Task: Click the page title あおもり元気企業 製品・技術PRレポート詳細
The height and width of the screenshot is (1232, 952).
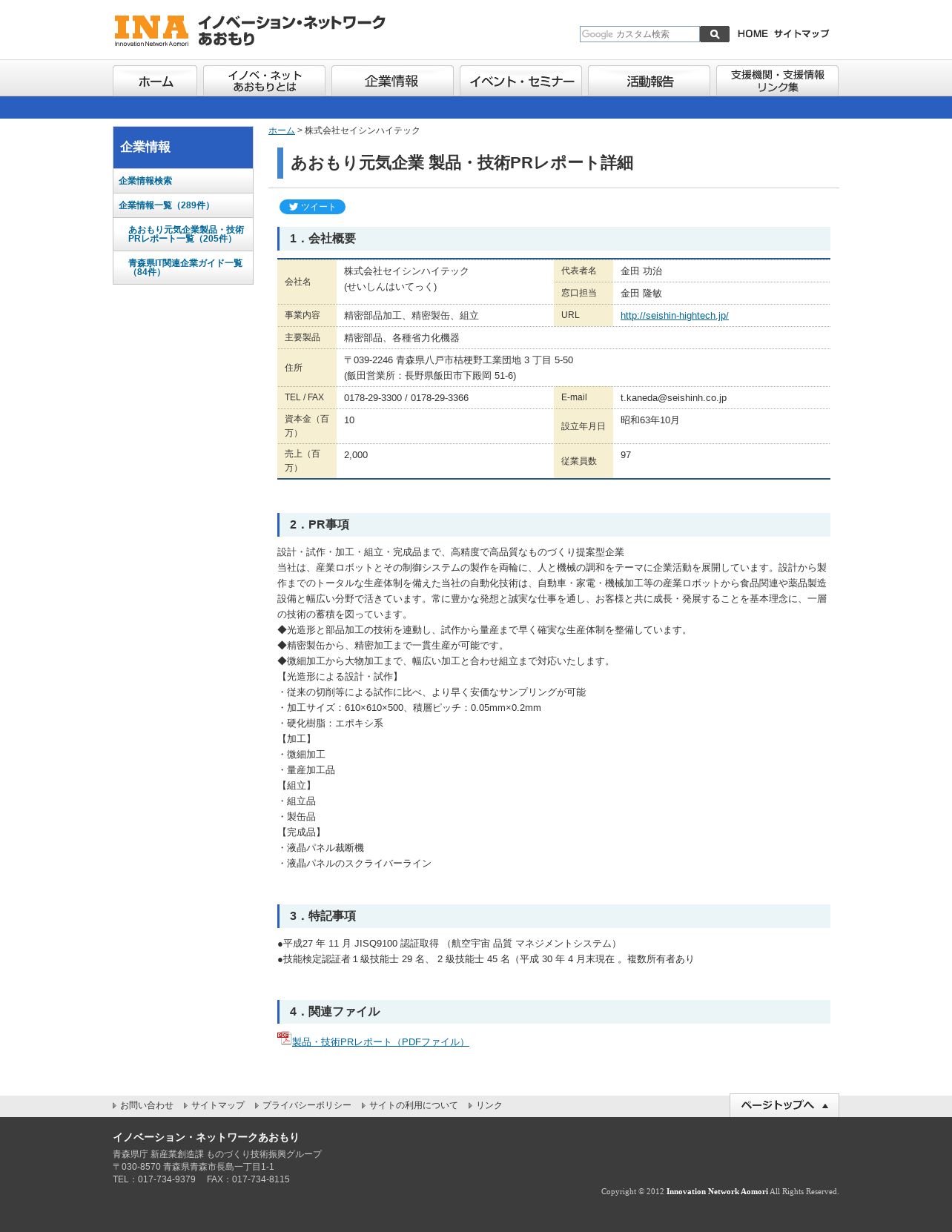Action: 462,163
